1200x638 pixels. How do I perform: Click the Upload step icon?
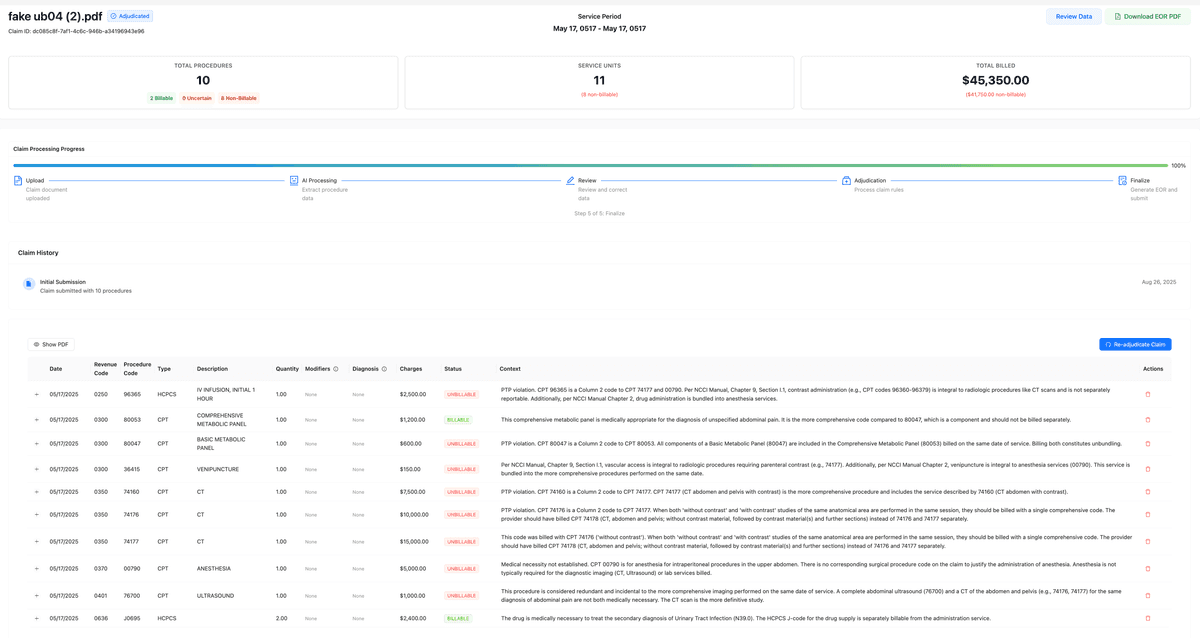click(x=18, y=181)
